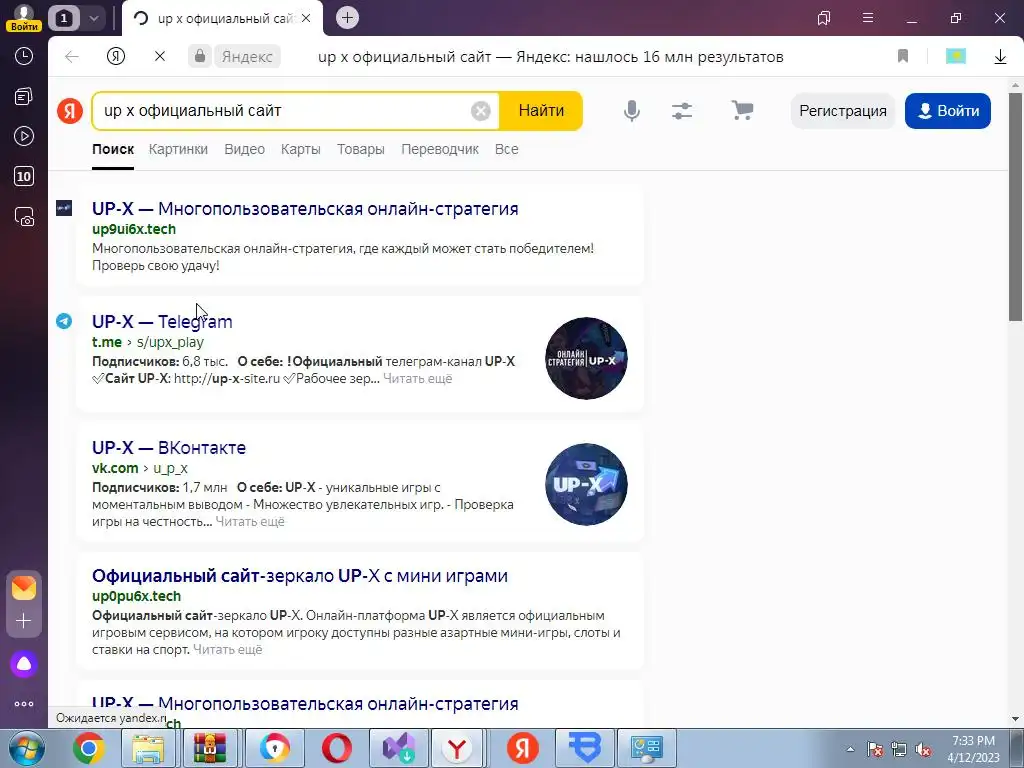Open the downloads arrow icon

click(1000, 57)
